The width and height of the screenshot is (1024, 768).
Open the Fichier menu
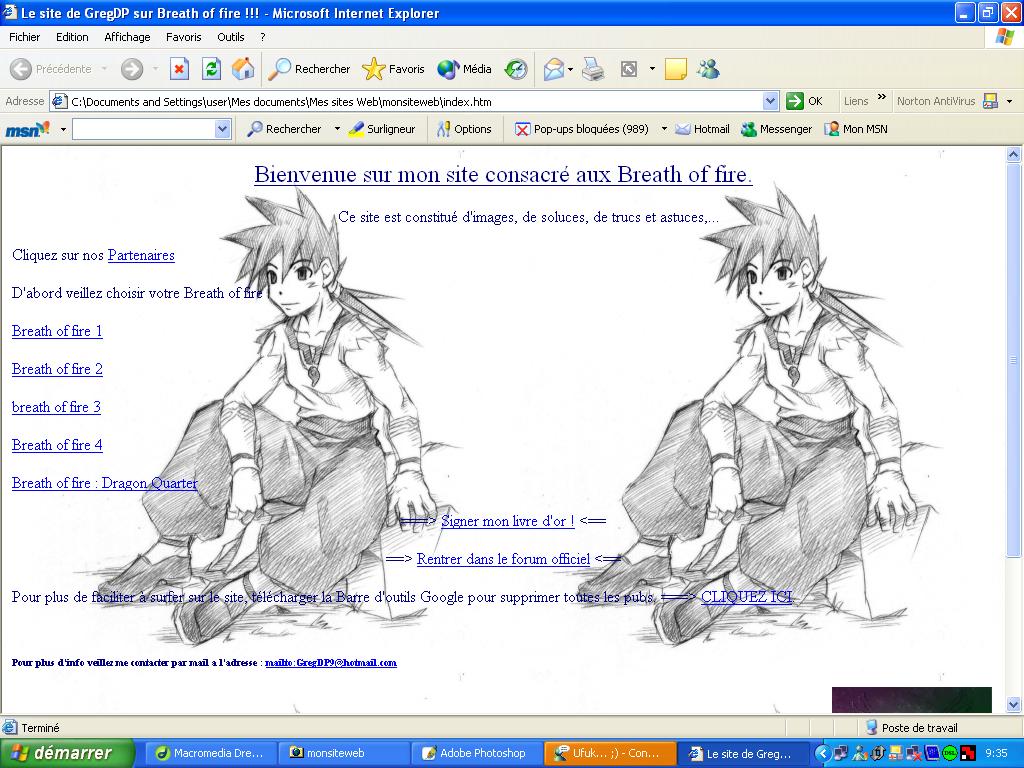tap(24, 37)
